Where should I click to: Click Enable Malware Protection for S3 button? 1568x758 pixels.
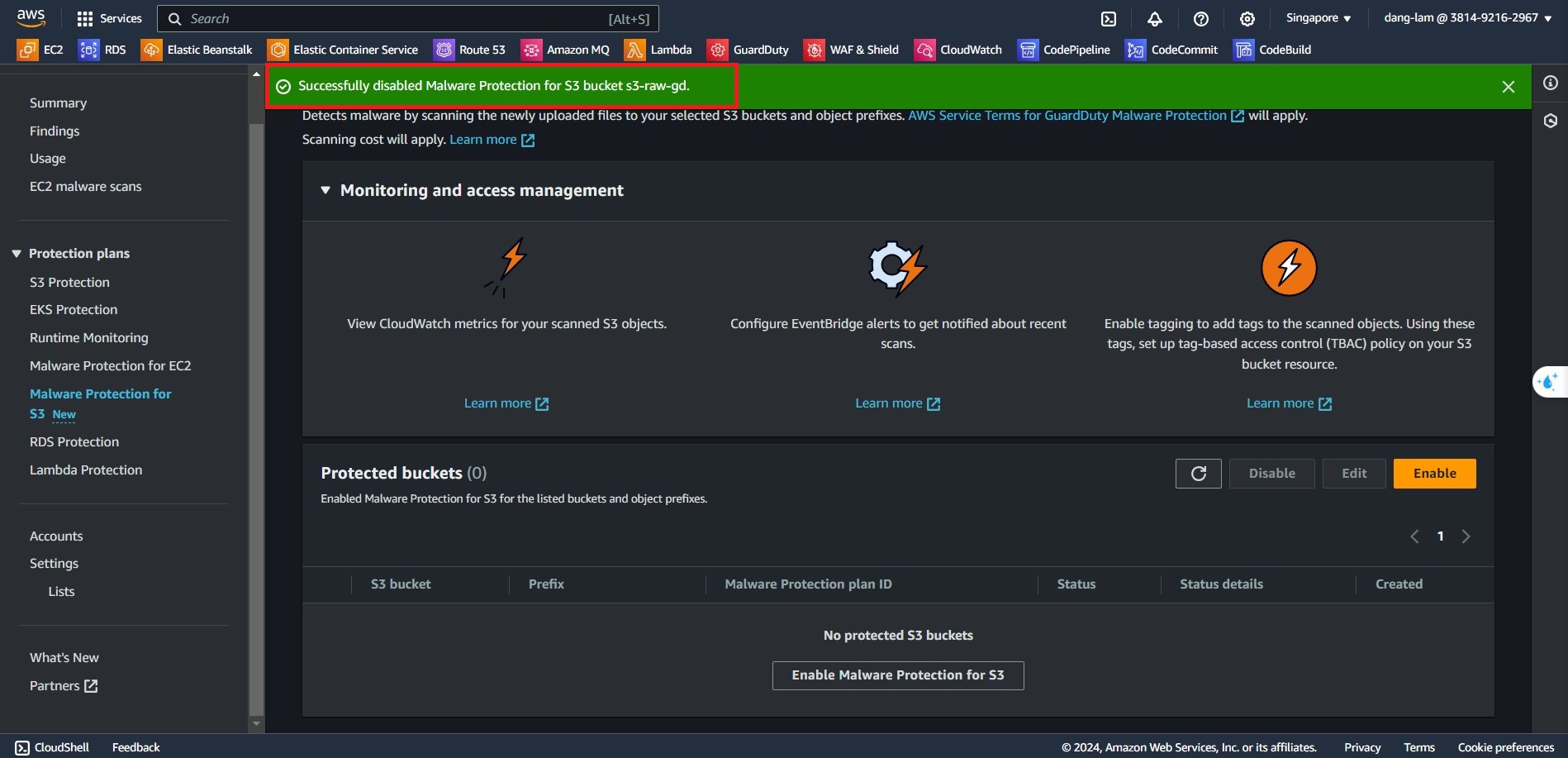898,675
